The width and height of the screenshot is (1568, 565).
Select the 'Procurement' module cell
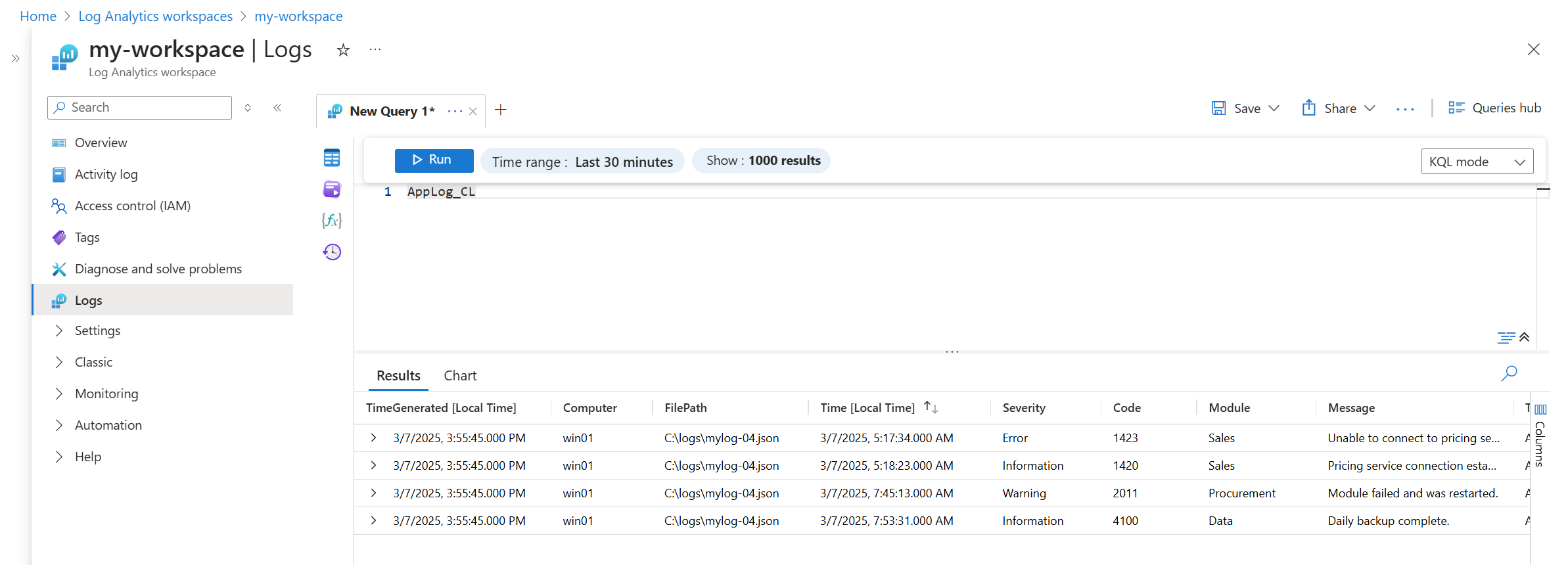tap(1242, 493)
